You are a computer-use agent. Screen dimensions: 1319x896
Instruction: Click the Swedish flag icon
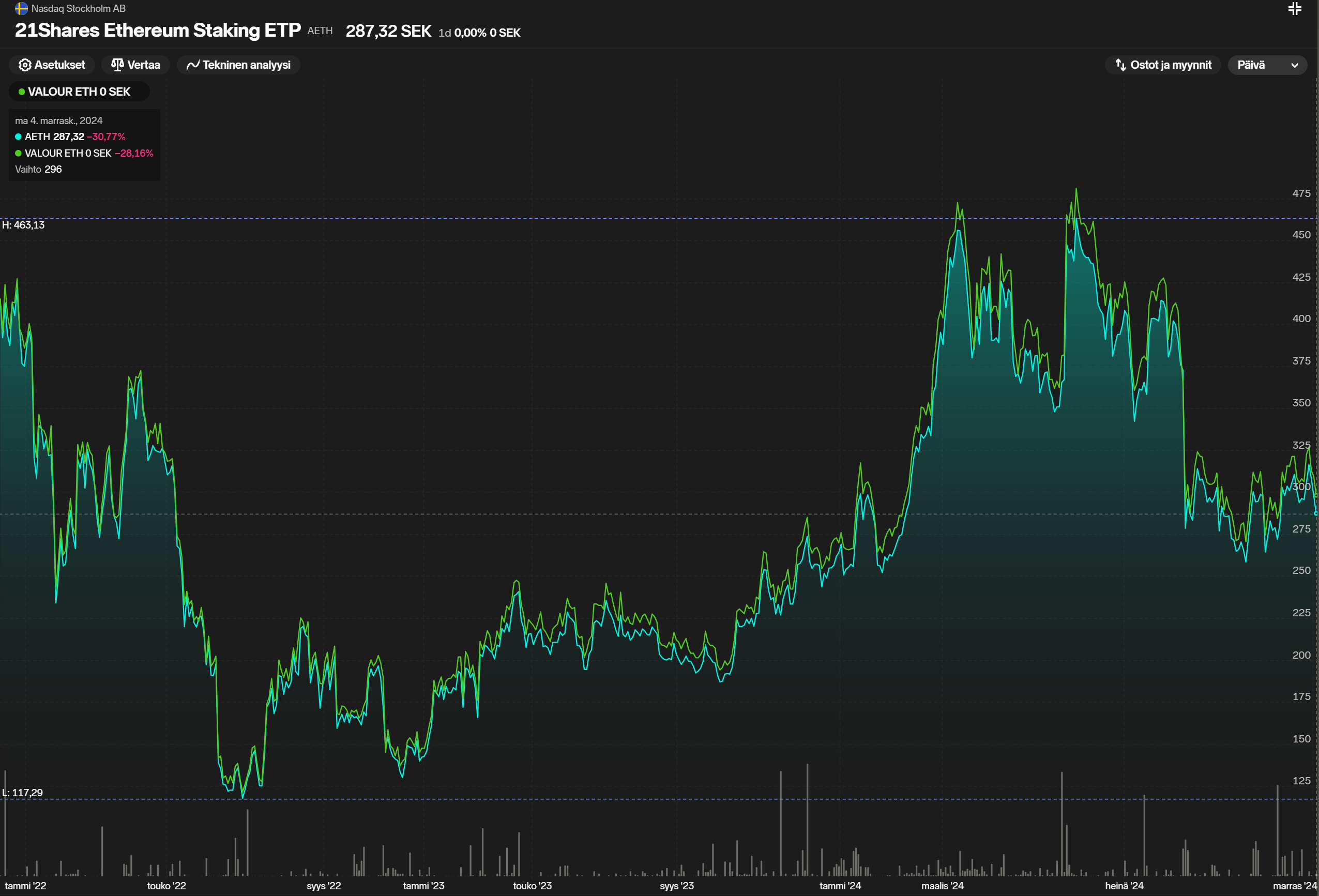(x=21, y=8)
